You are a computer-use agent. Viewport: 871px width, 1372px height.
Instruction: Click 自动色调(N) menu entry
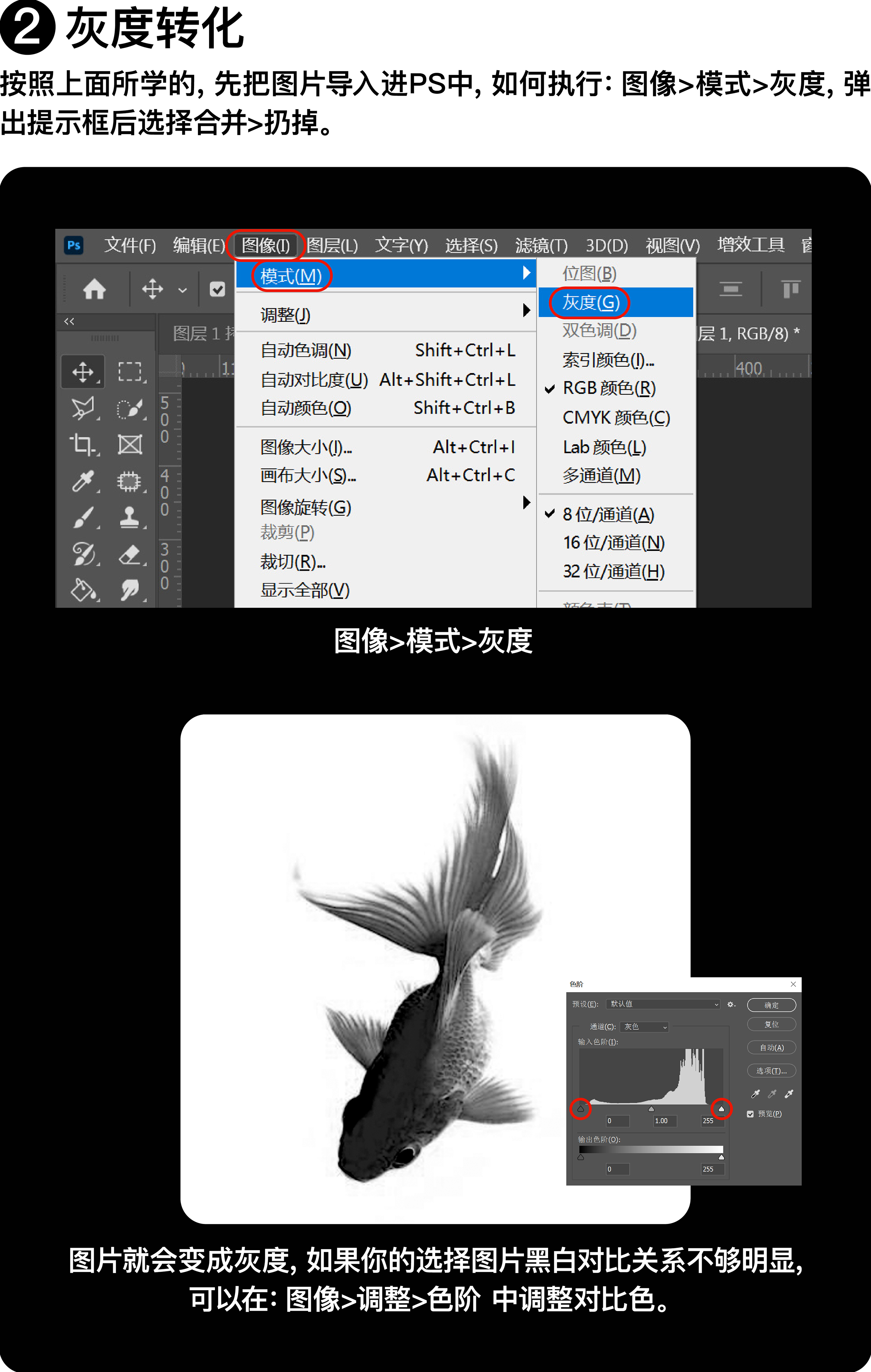click(x=386, y=350)
